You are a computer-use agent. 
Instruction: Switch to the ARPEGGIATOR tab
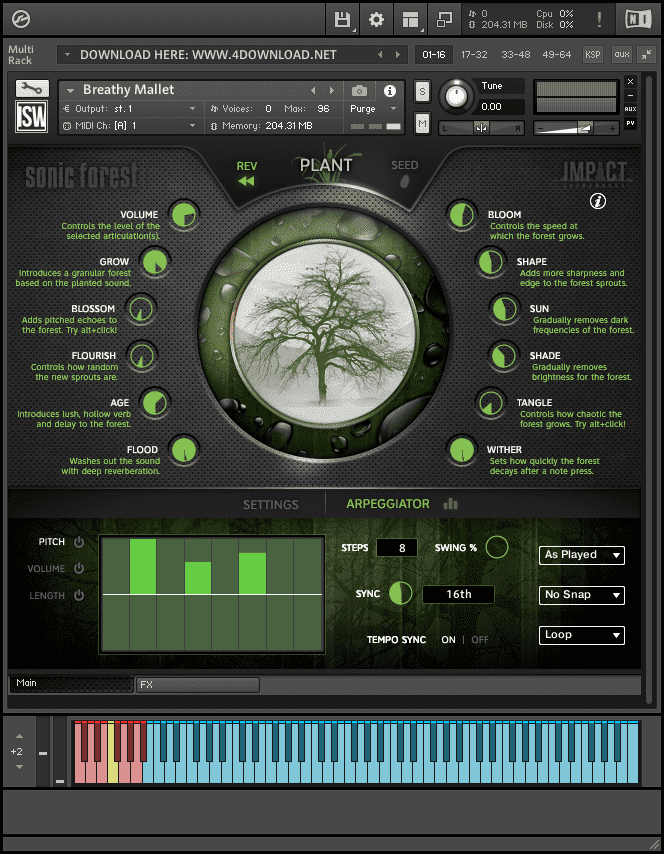click(388, 504)
